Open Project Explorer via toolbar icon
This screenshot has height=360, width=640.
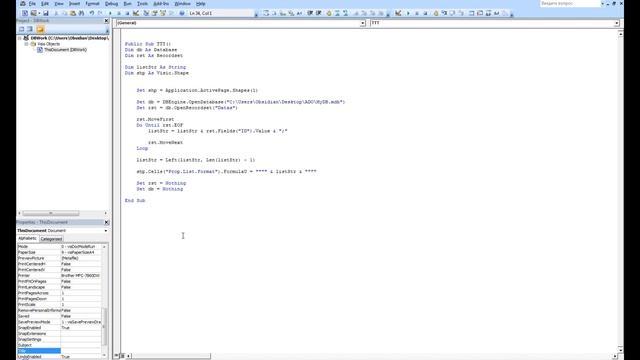pyautogui.click(x=146, y=13)
